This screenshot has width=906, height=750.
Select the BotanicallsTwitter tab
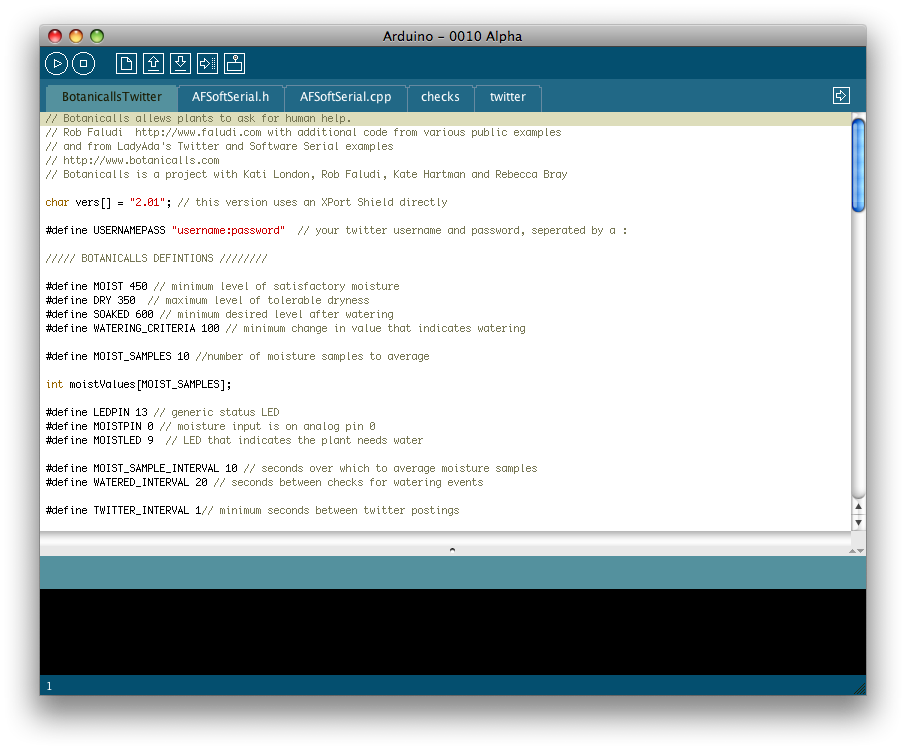click(111, 97)
